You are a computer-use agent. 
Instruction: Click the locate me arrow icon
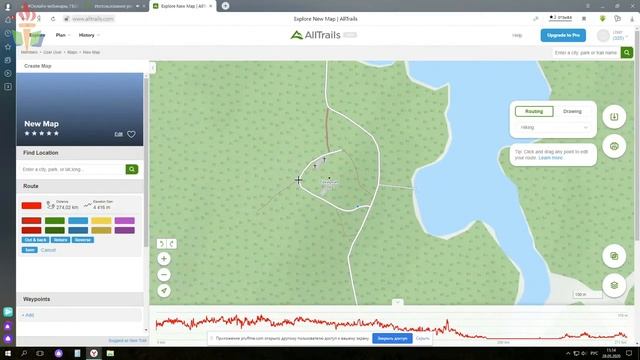point(164,291)
